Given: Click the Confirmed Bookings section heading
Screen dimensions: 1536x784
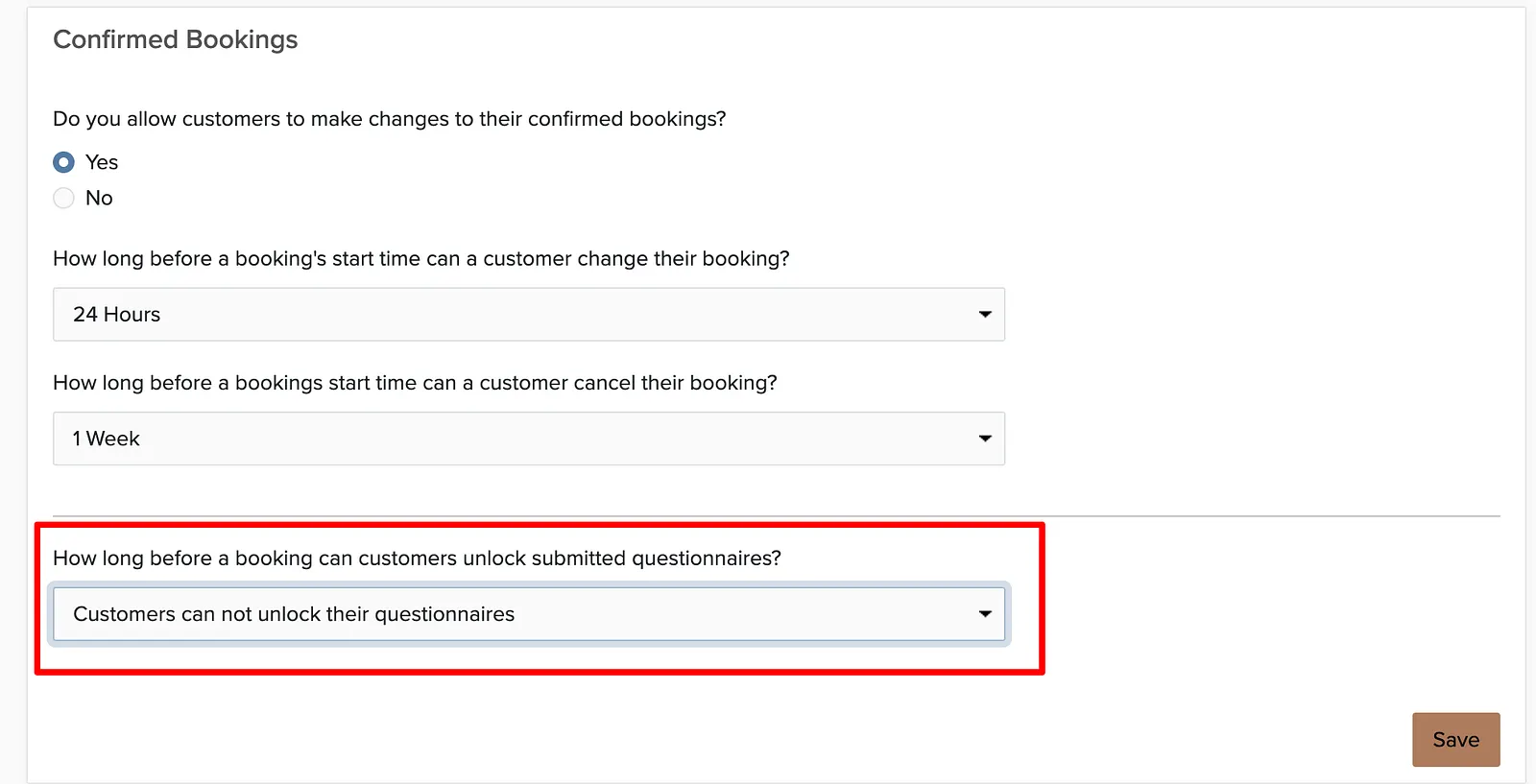Looking at the screenshot, I should tap(176, 39).
